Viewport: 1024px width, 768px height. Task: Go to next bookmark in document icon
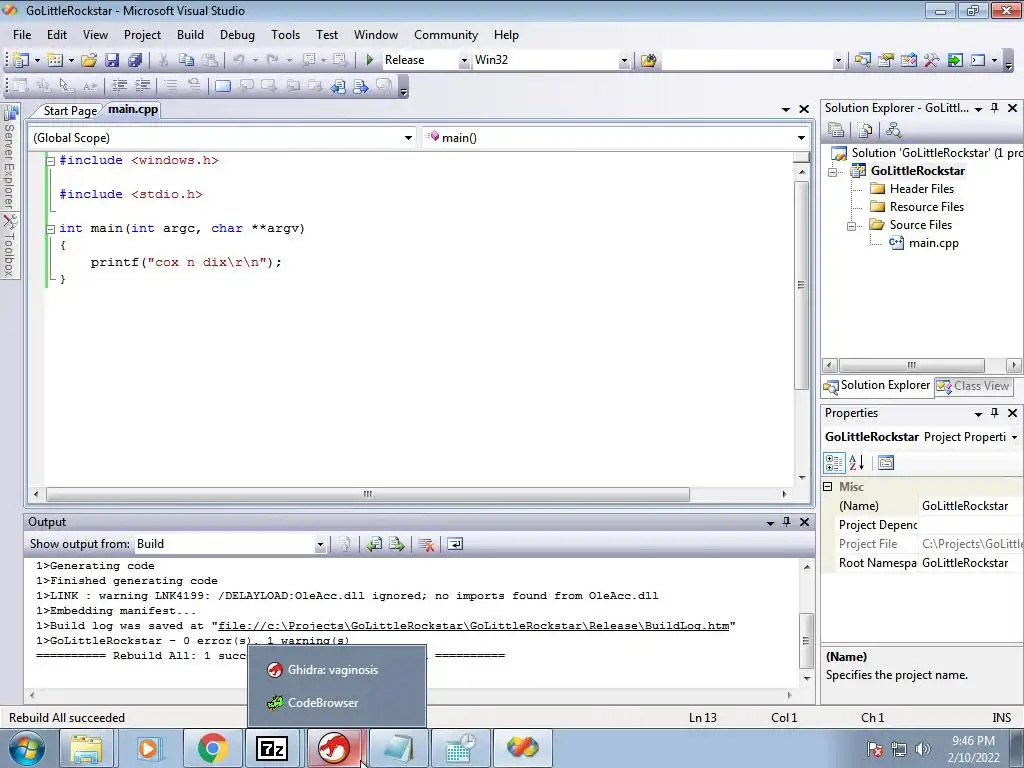pyautogui.click(x=360, y=86)
